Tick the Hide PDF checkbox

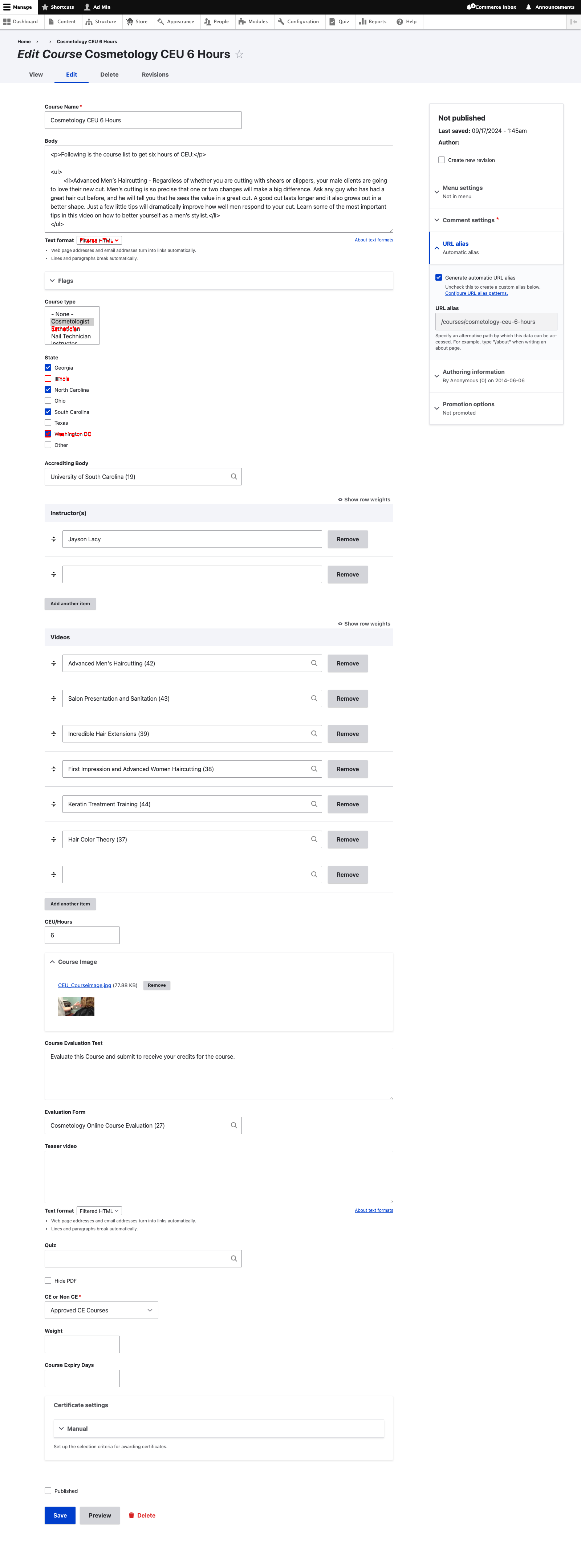coord(48,1281)
